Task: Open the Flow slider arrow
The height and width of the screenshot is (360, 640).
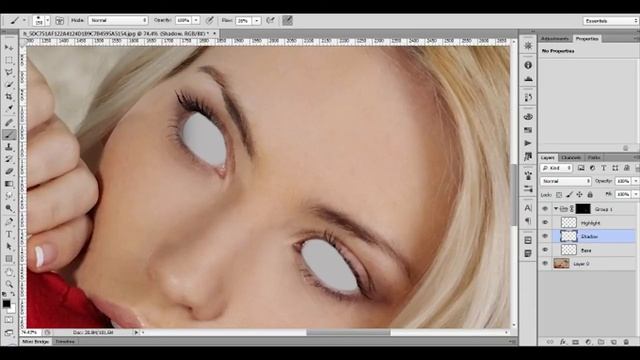Action: click(257, 20)
